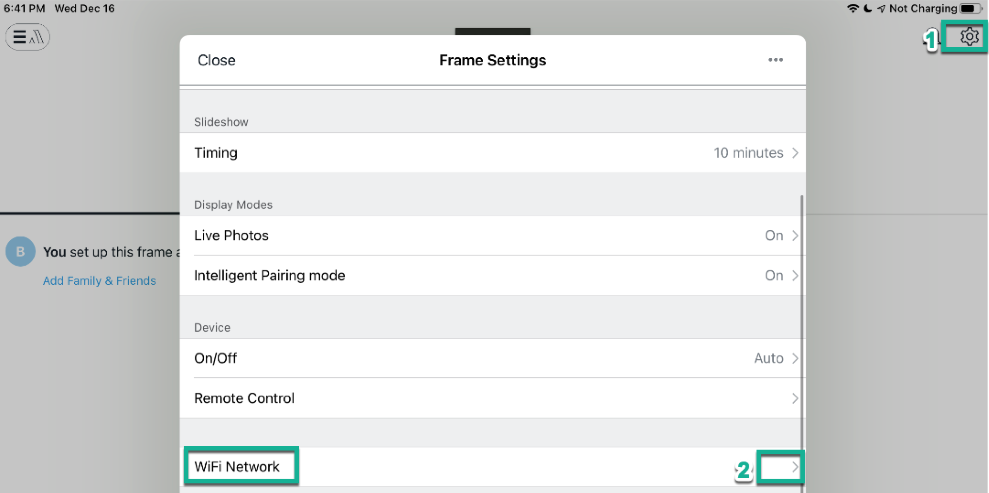This screenshot has width=989, height=493.
Task: Tap the frame list menu icon
Action: pyautogui.click(x=27, y=38)
